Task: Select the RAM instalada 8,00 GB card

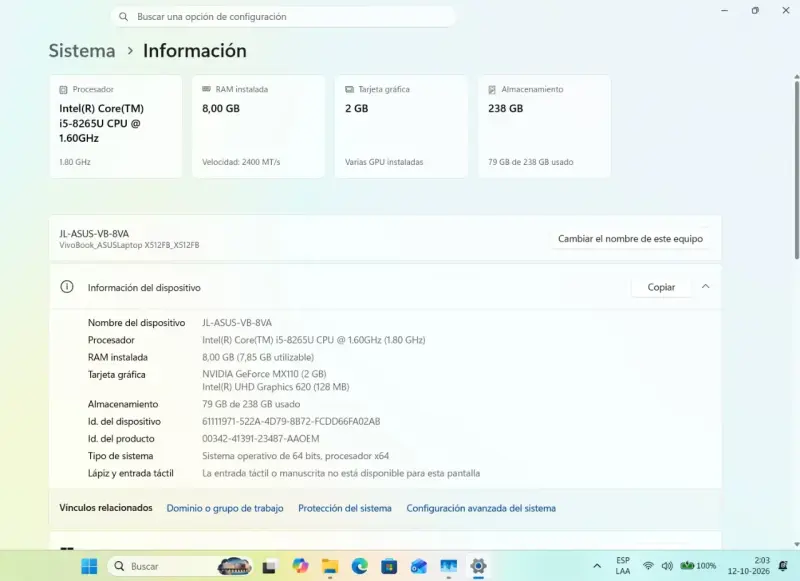Action: [259, 127]
